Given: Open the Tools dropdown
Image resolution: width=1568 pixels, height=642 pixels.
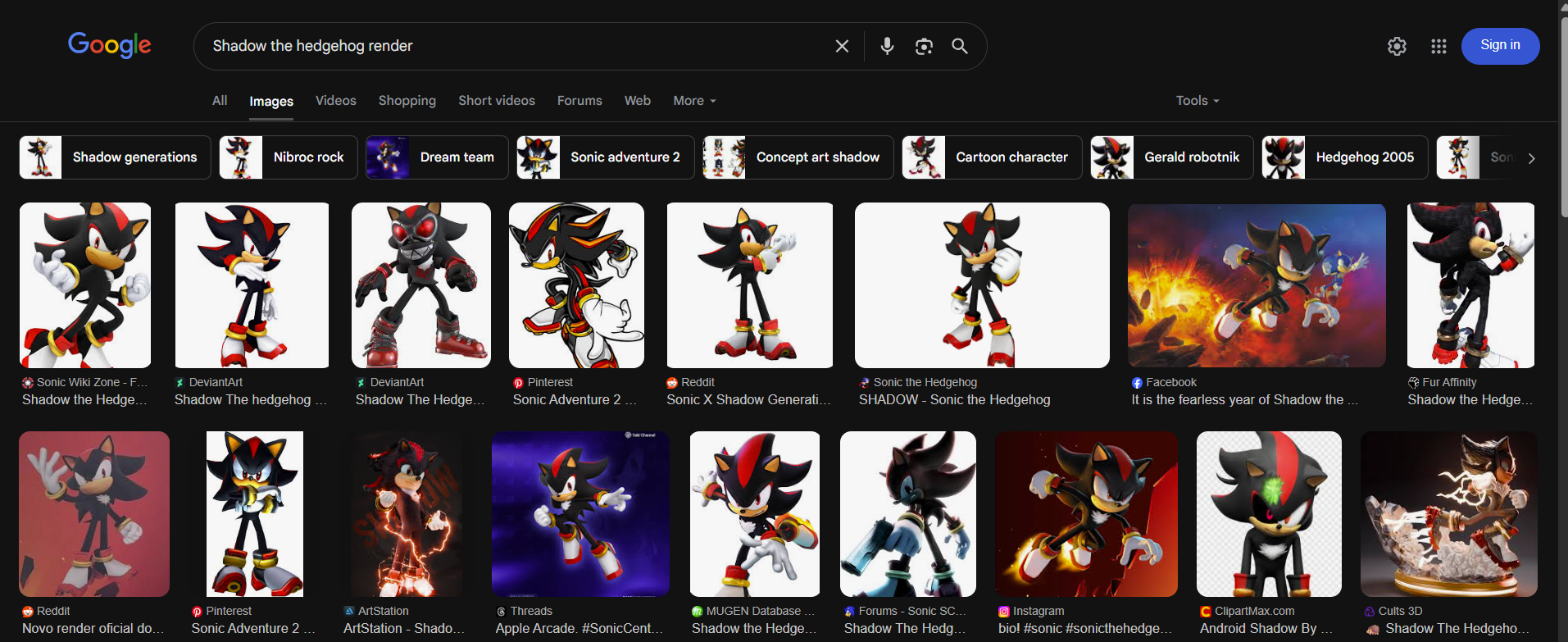Looking at the screenshot, I should pyautogui.click(x=1198, y=100).
